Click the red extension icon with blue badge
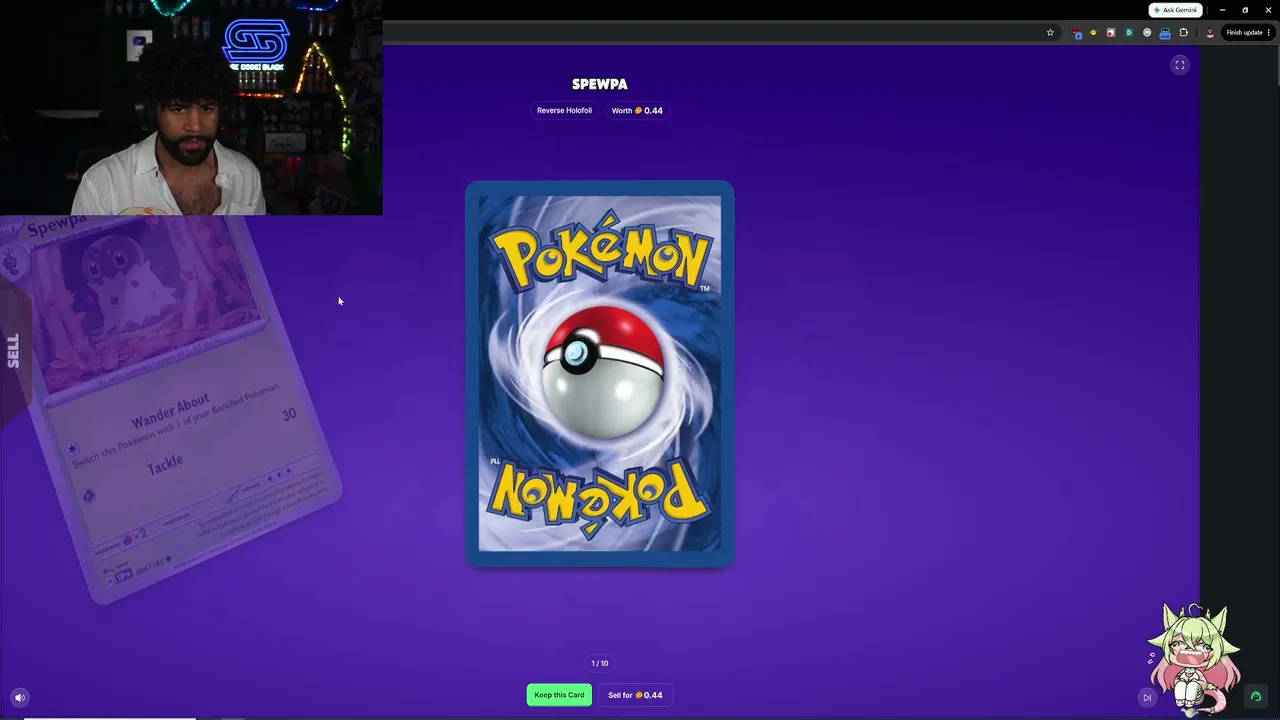 1077,33
